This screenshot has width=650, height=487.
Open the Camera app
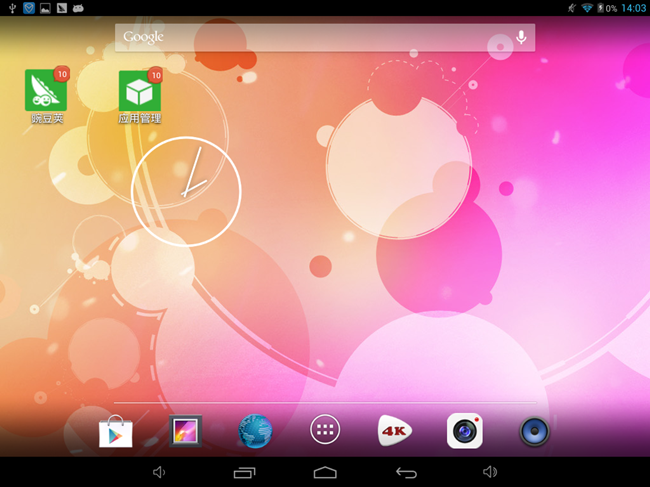click(x=465, y=431)
